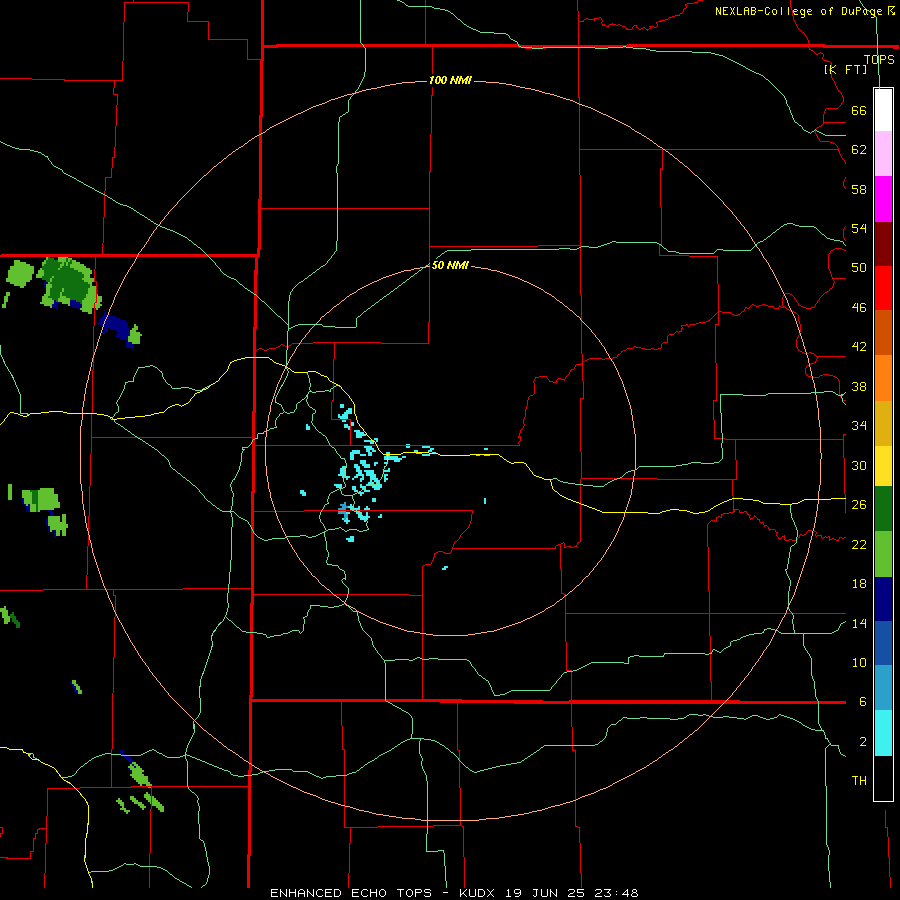Pick the cyan legend swatch
The width and height of the screenshot is (900, 900).
(883, 733)
